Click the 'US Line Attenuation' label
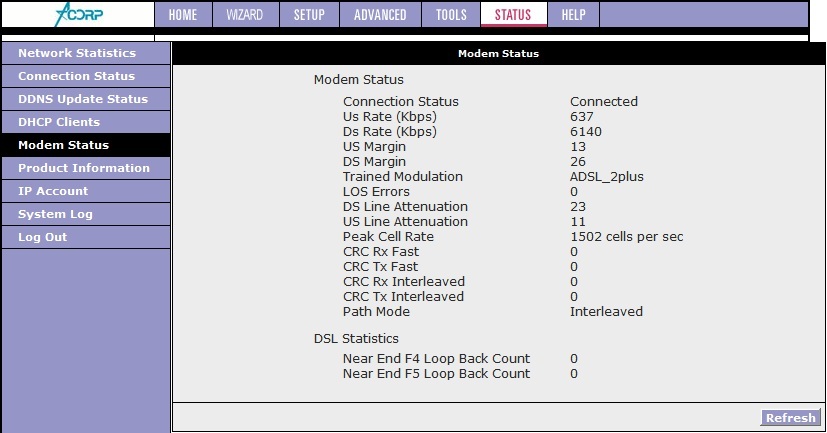Screen dimensions: 827x433 coord(406,222)
